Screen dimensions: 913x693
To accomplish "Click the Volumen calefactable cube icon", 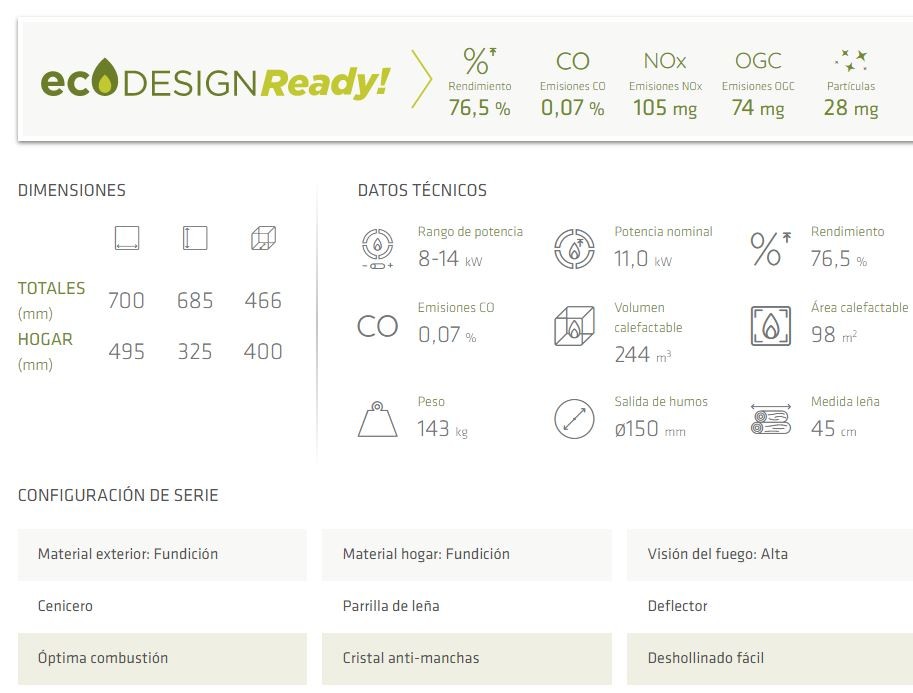I will [574, 326].
